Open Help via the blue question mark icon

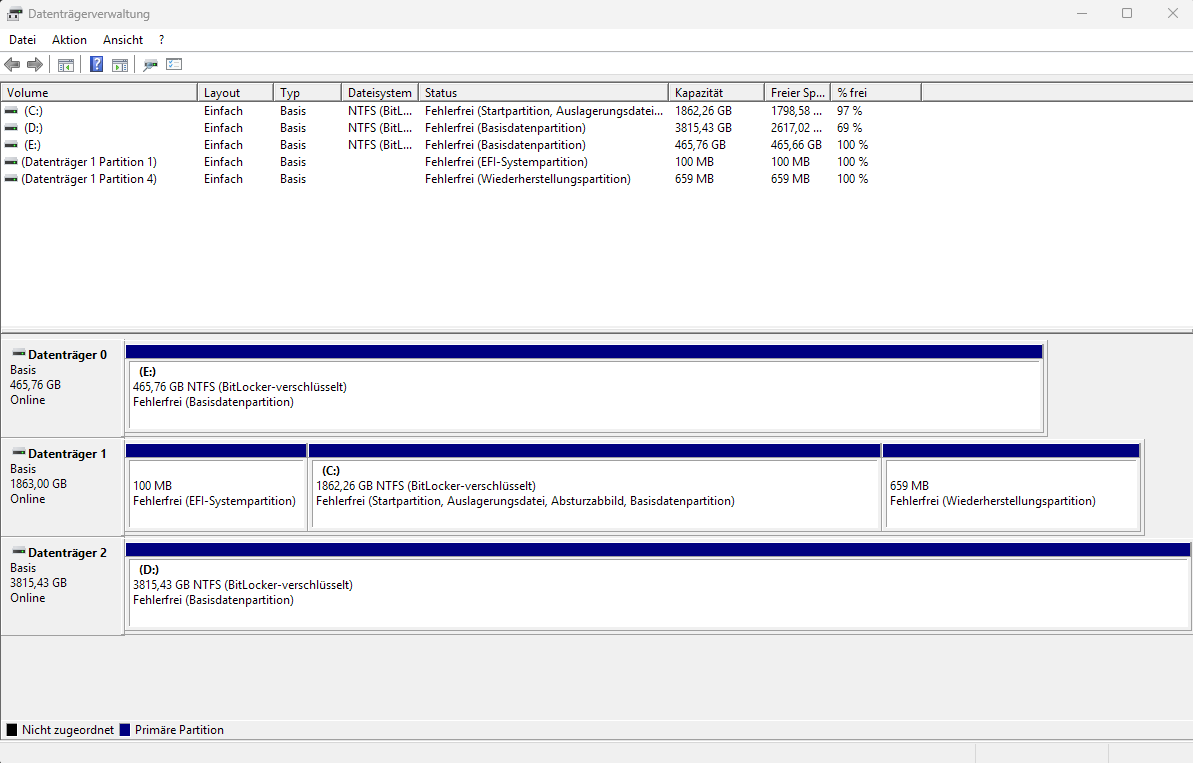(x=96, y=64)
